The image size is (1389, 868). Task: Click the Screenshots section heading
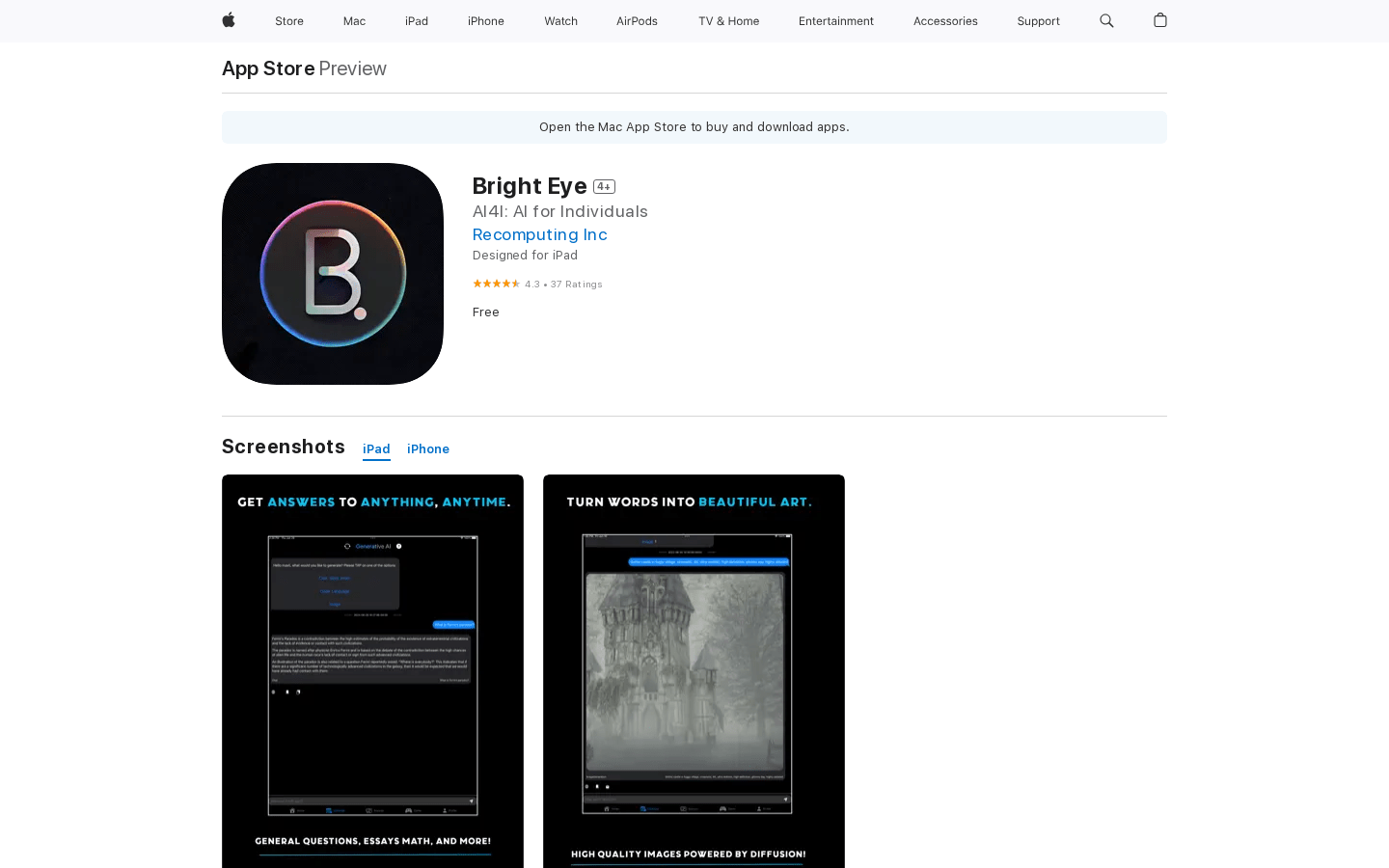click(284, 447)
